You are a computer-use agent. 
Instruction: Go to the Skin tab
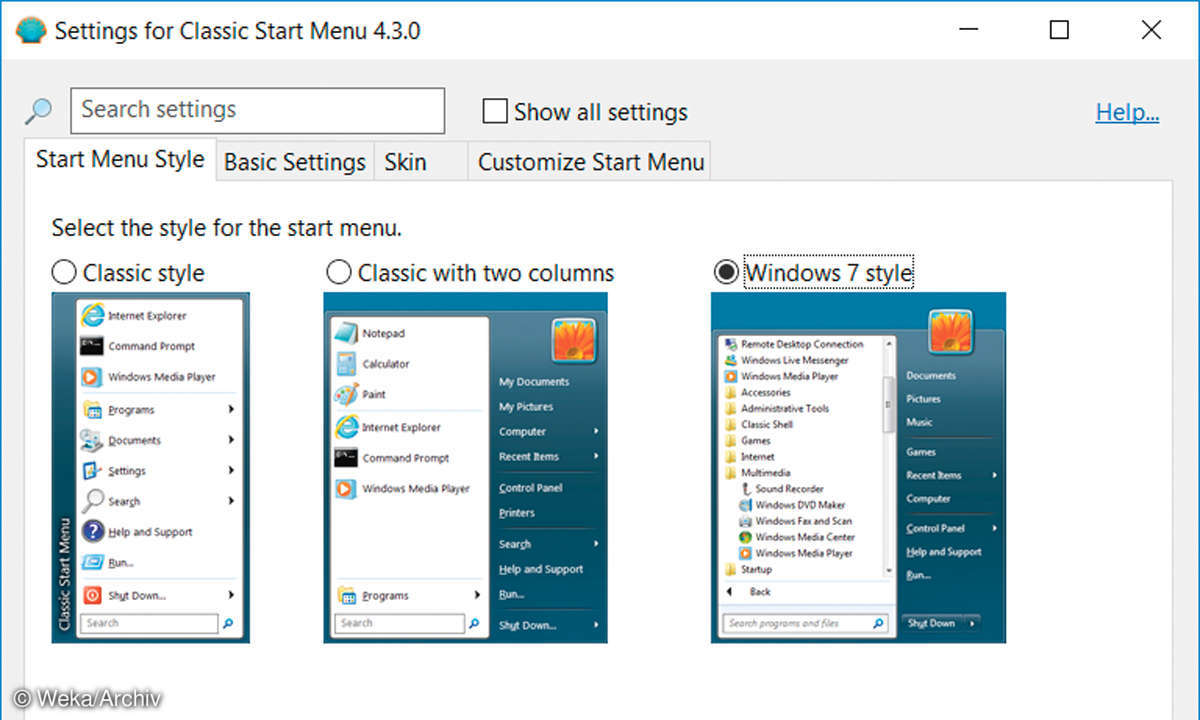pyautogui.click(x=420, y=162)
